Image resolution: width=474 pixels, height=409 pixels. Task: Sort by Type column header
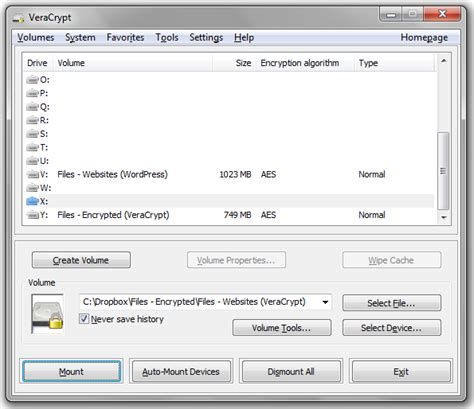[x=395, y=63]
